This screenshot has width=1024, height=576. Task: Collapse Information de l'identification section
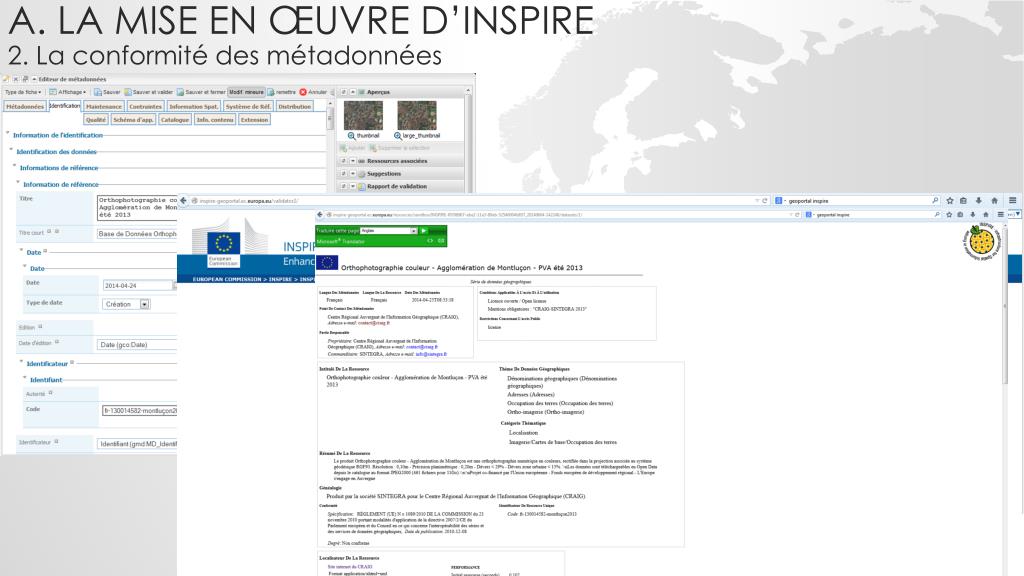pos(8,133)
